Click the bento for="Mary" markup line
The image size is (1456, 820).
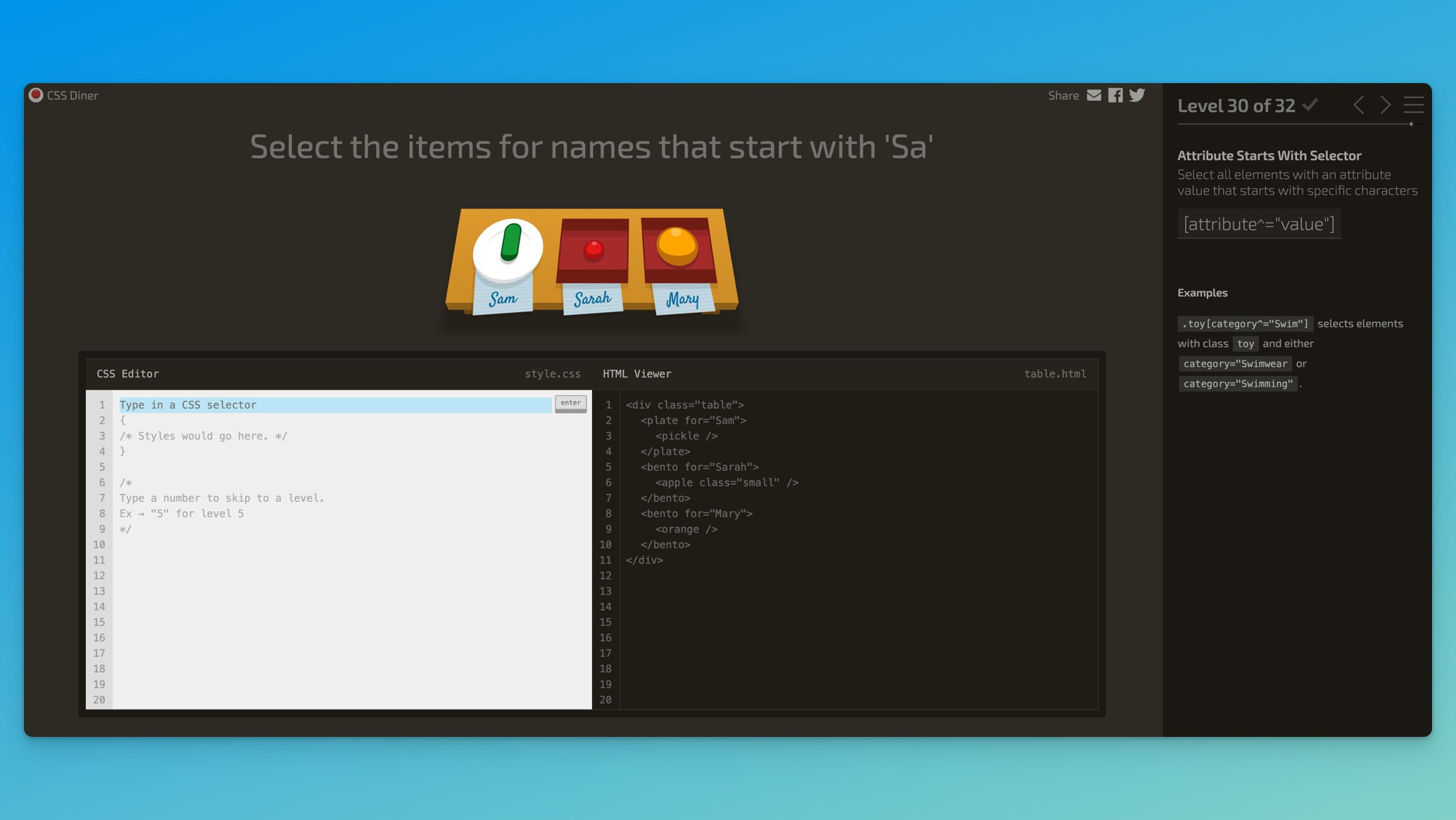pyautogui.click(x=696, y=514)
